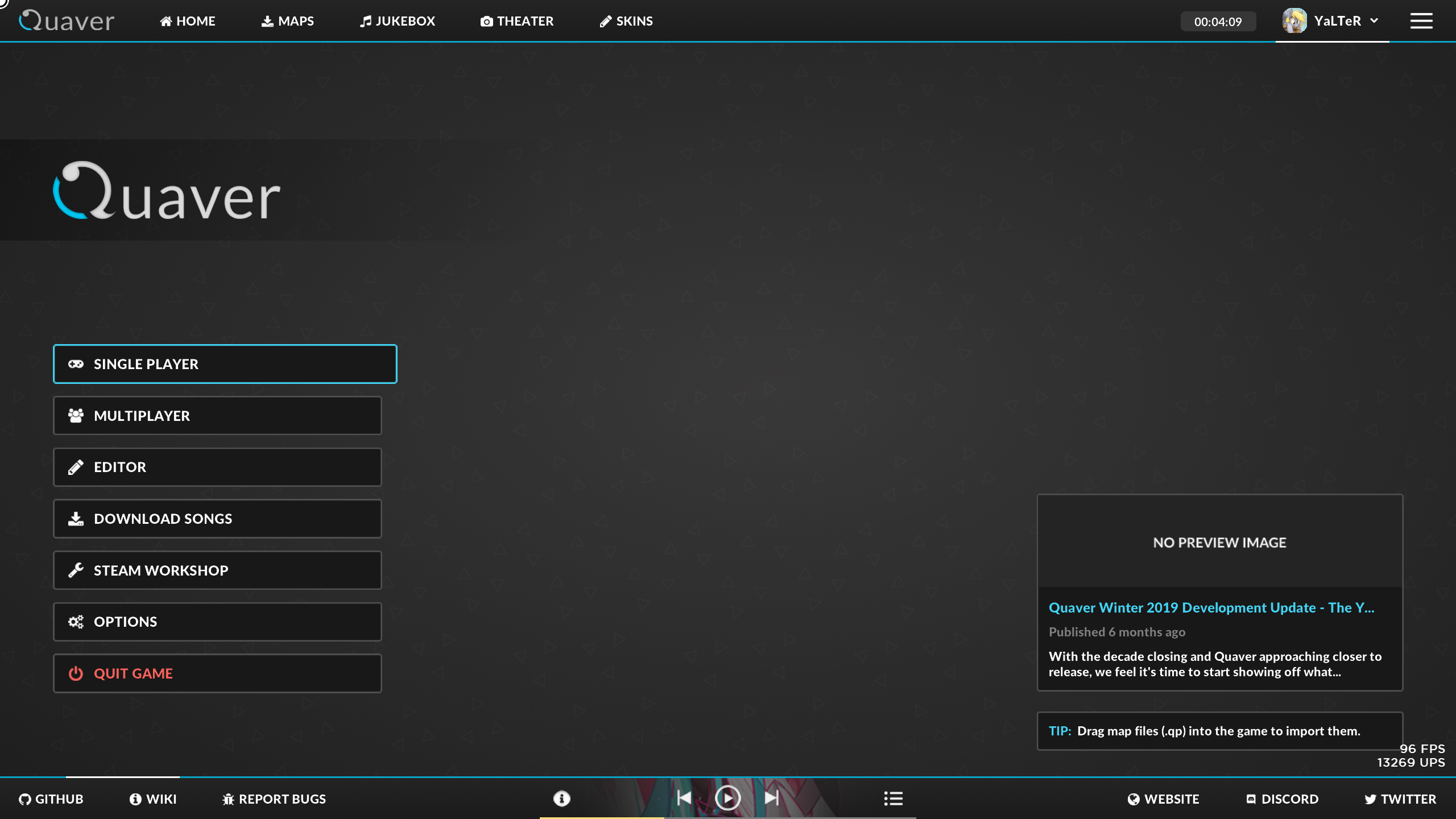Screen dimensions: 1456x819
Task: Click the user avatar picture
Action: pyautogui.click(x=1295, y=20)
